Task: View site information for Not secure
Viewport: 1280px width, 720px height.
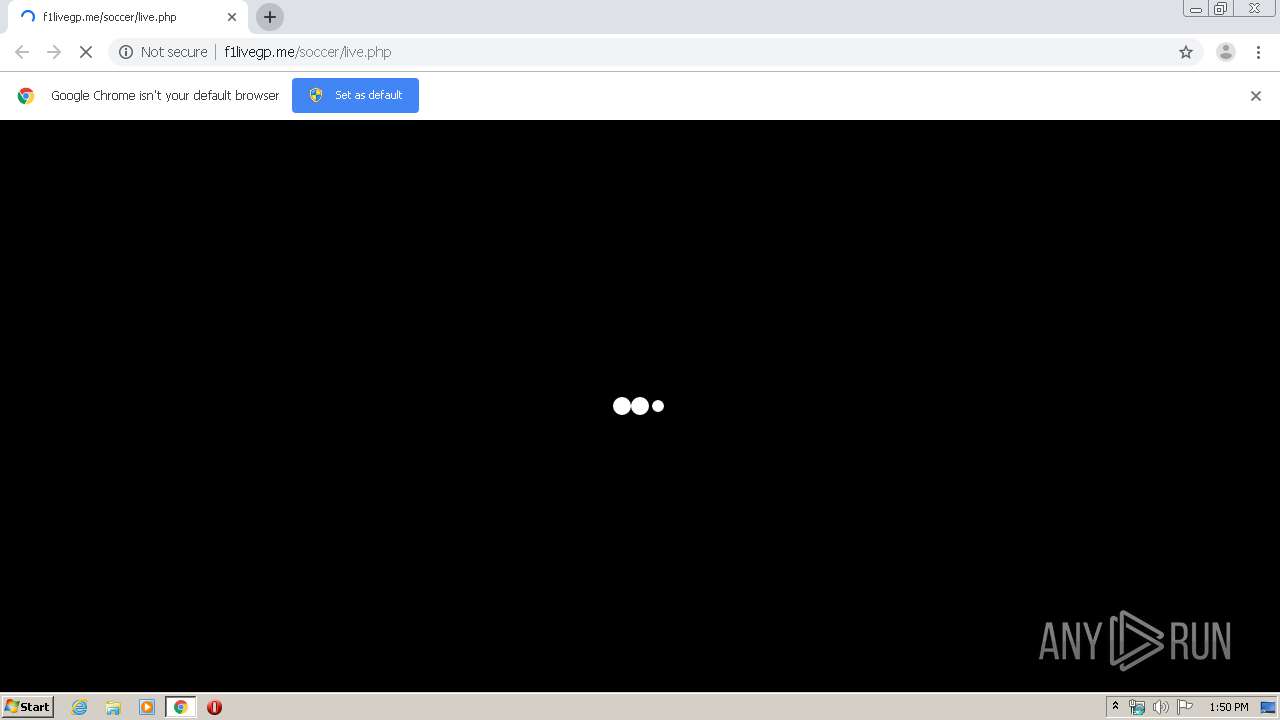Action: point(163,52)
